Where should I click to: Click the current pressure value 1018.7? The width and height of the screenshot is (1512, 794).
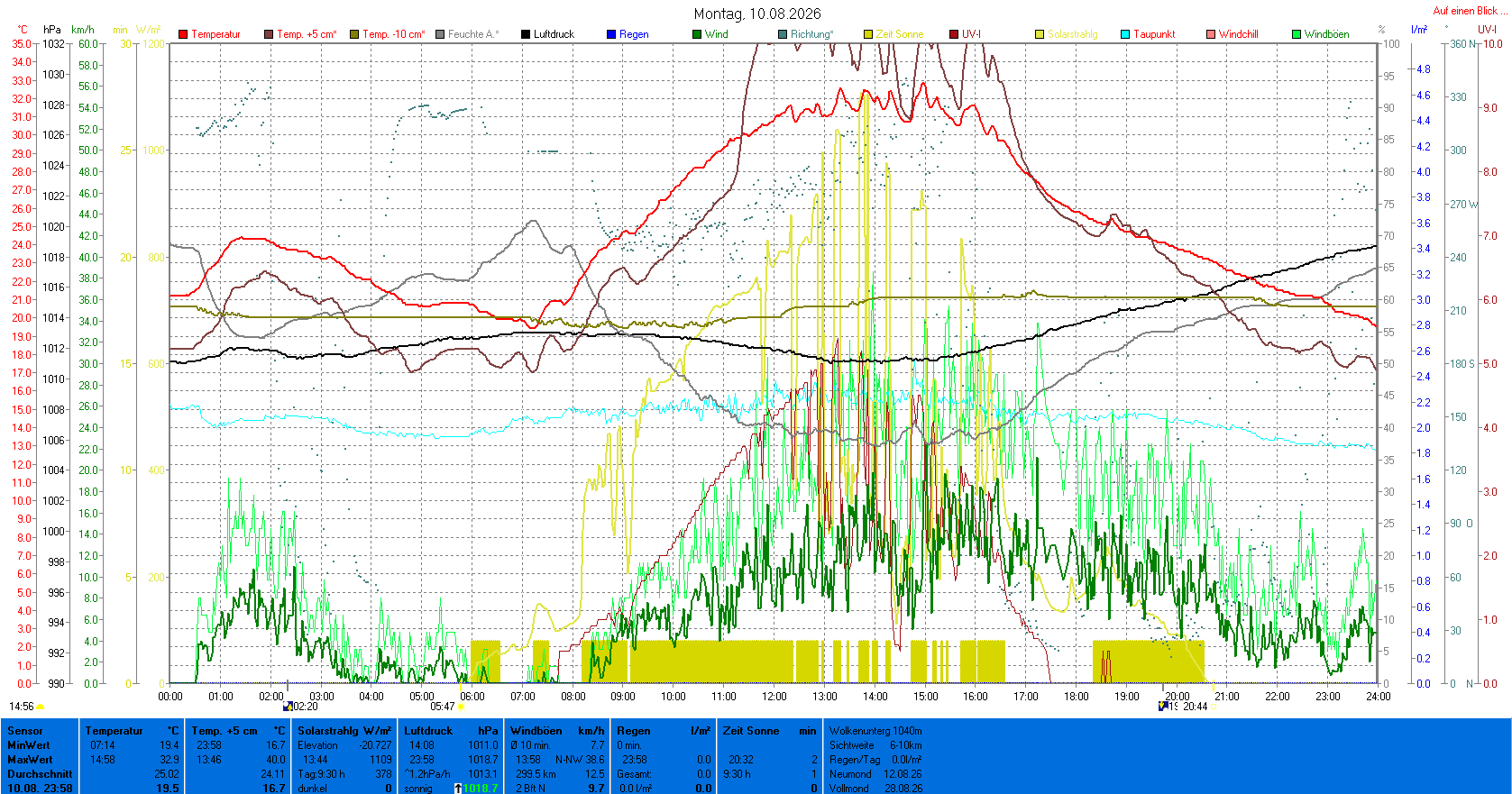tap(481, 789)
